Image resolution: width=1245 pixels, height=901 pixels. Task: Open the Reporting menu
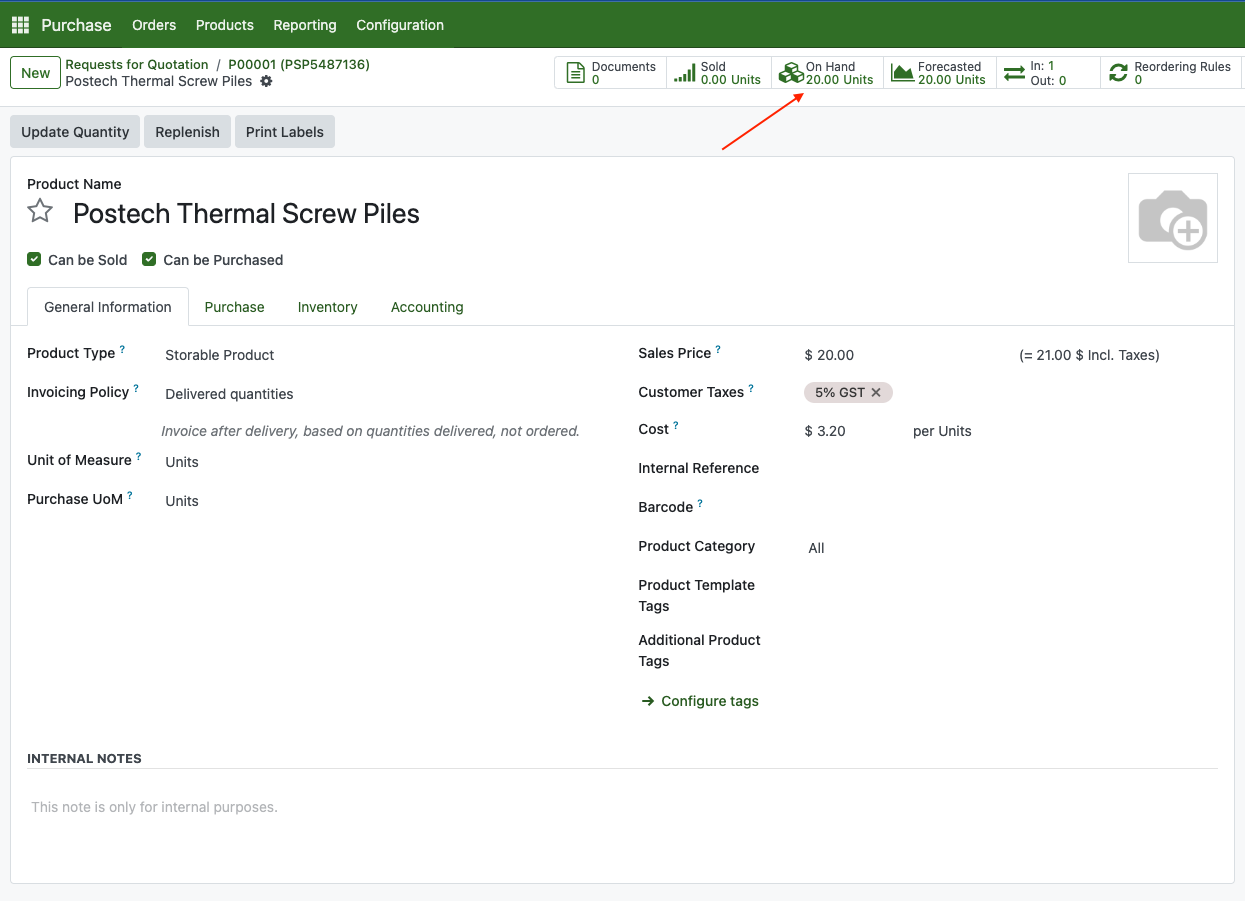coord(305,25)
